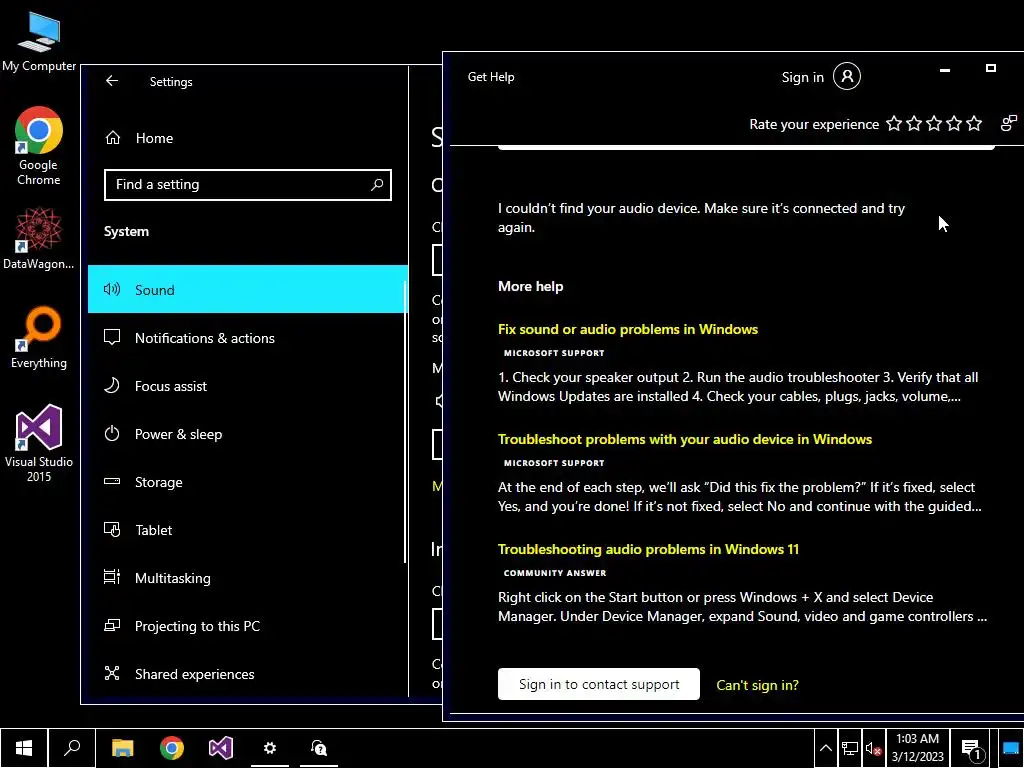Image resolution: width=1024 pixels, height=768 pixels.
Task: Open the clock showing 1:03 AM
Action: point(918,748)
